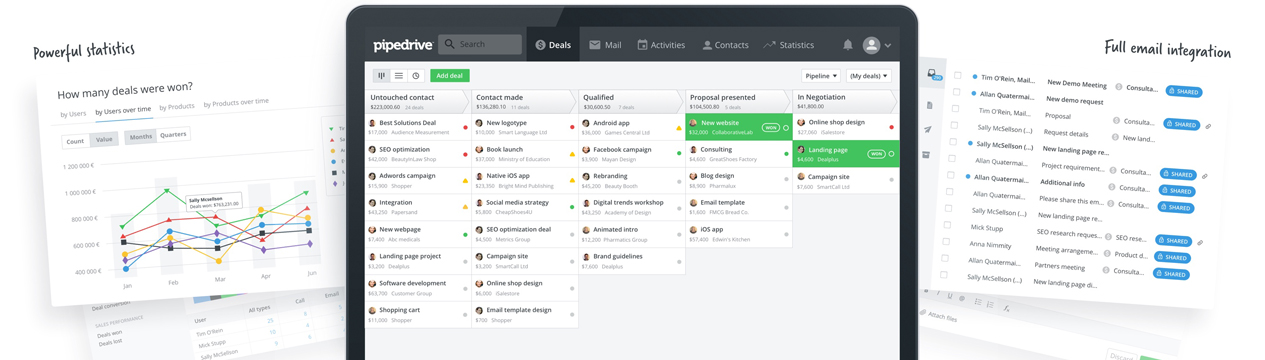Open the notifications bell
This screenshot has width=1265, height=360.
coord(848,45)
